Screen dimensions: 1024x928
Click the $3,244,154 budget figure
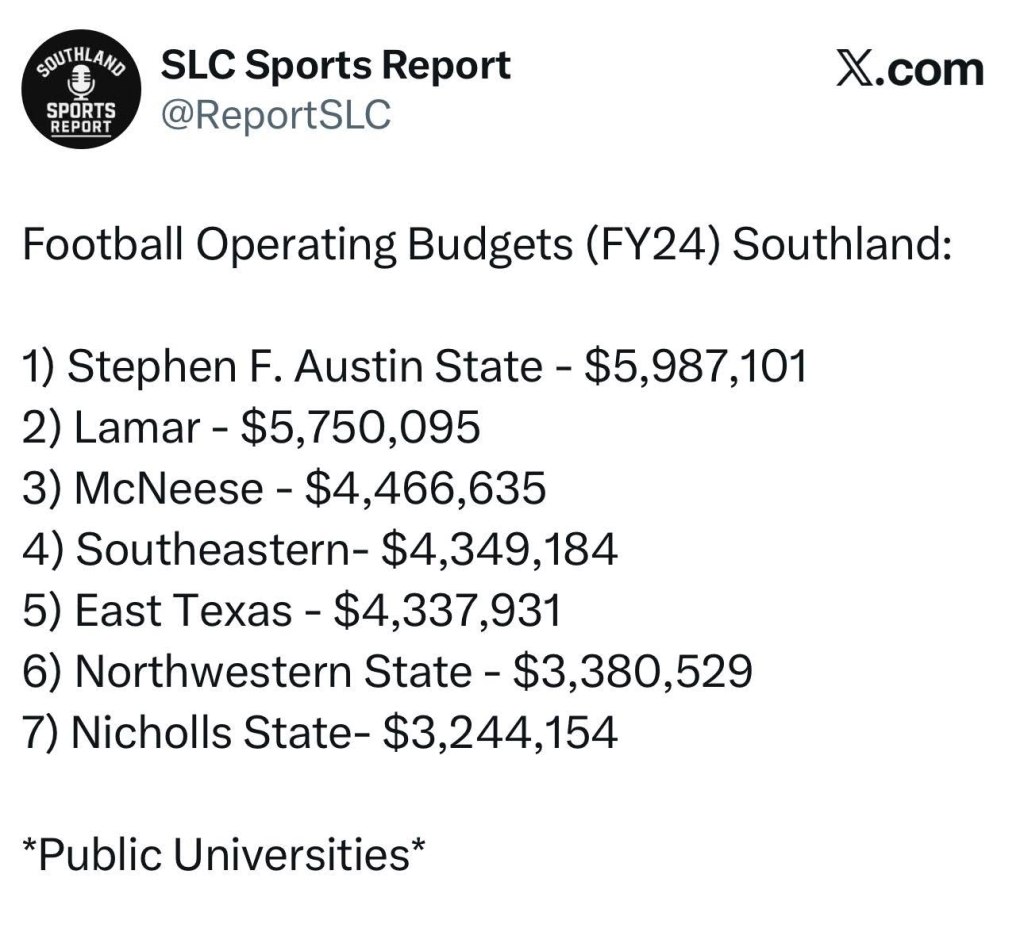point(500,732)
